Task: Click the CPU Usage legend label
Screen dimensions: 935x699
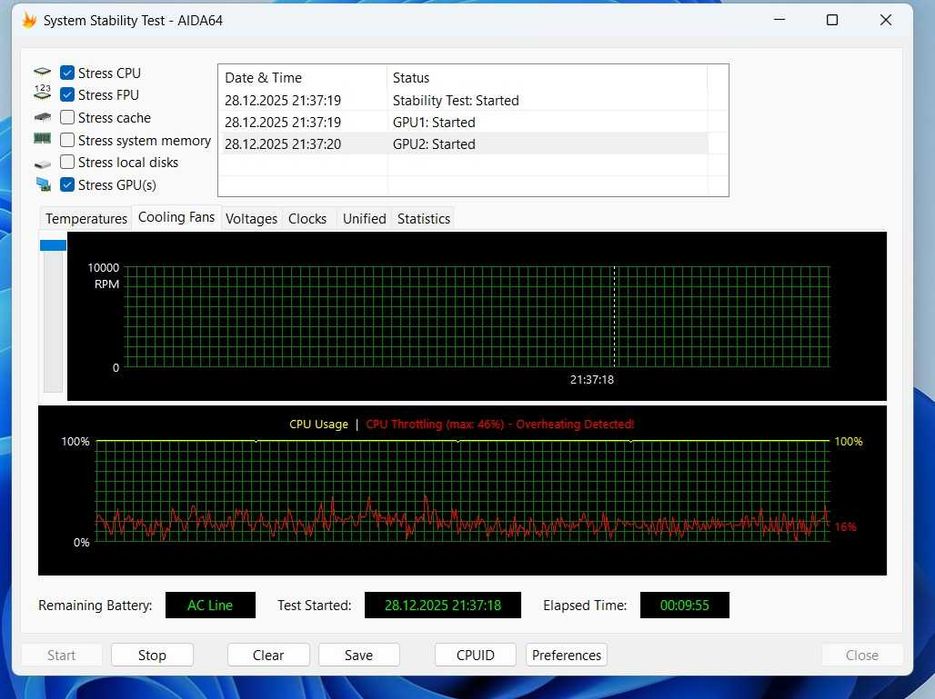Action: click(x=318, y=424)
